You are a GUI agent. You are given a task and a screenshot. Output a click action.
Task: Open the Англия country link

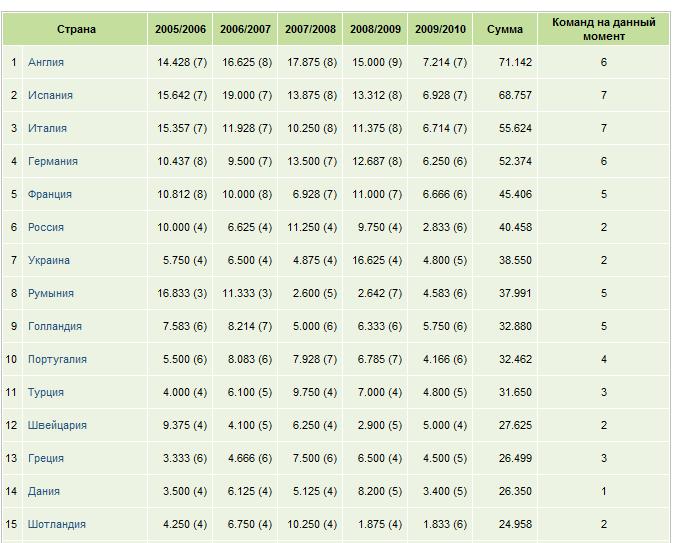tap(46, 62)
